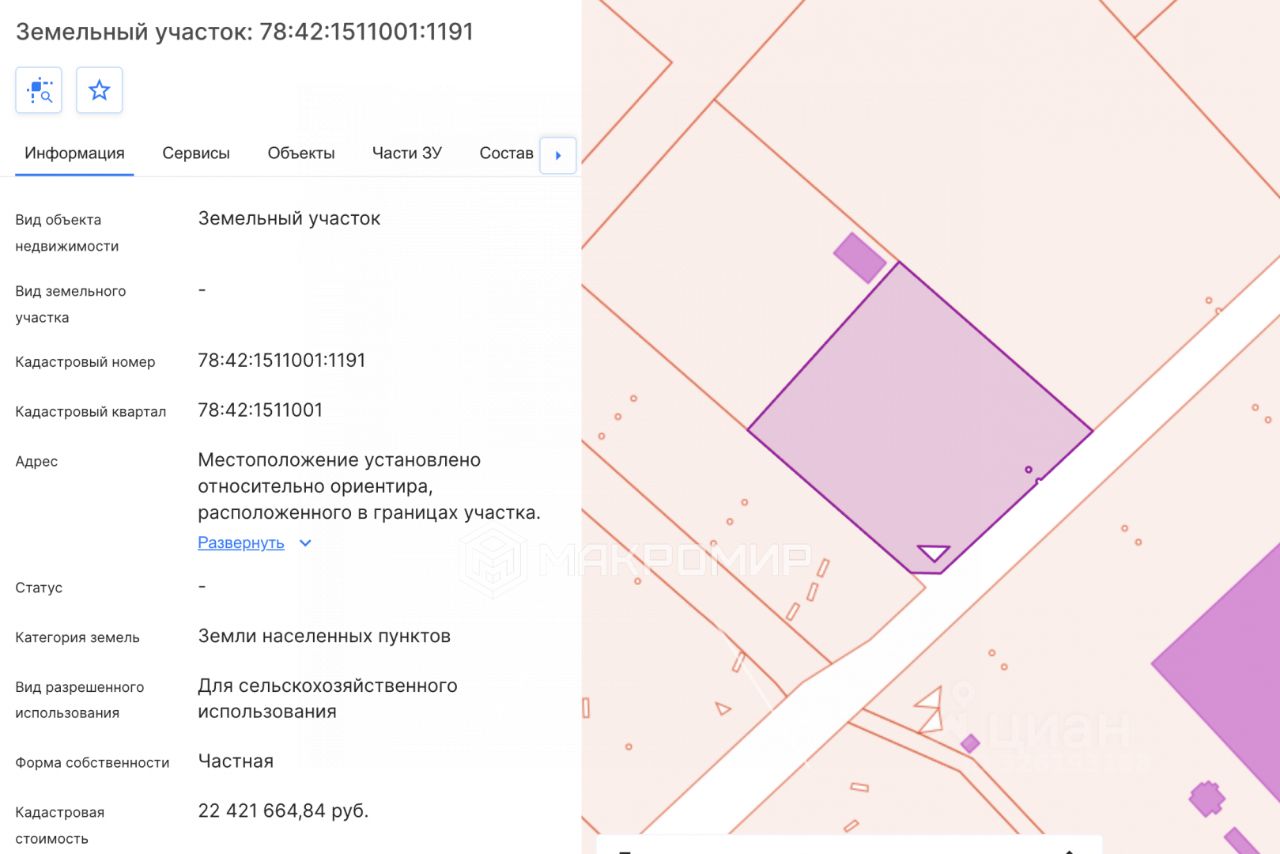Click ownership form value Частная
The height and width of the screenshot is (854, 1280).
pyautogui.click(x=236, y=761)
